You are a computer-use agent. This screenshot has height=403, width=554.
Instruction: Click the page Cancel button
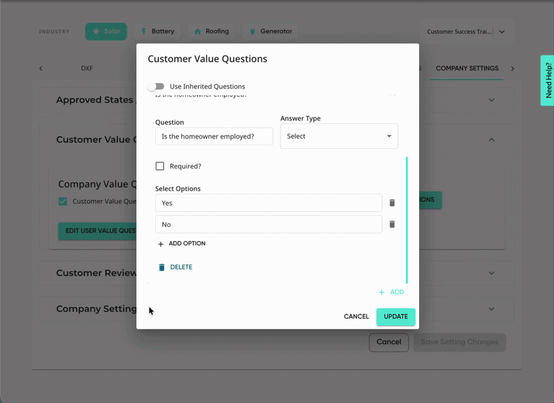pyautogui.click(x=389, y=342)
